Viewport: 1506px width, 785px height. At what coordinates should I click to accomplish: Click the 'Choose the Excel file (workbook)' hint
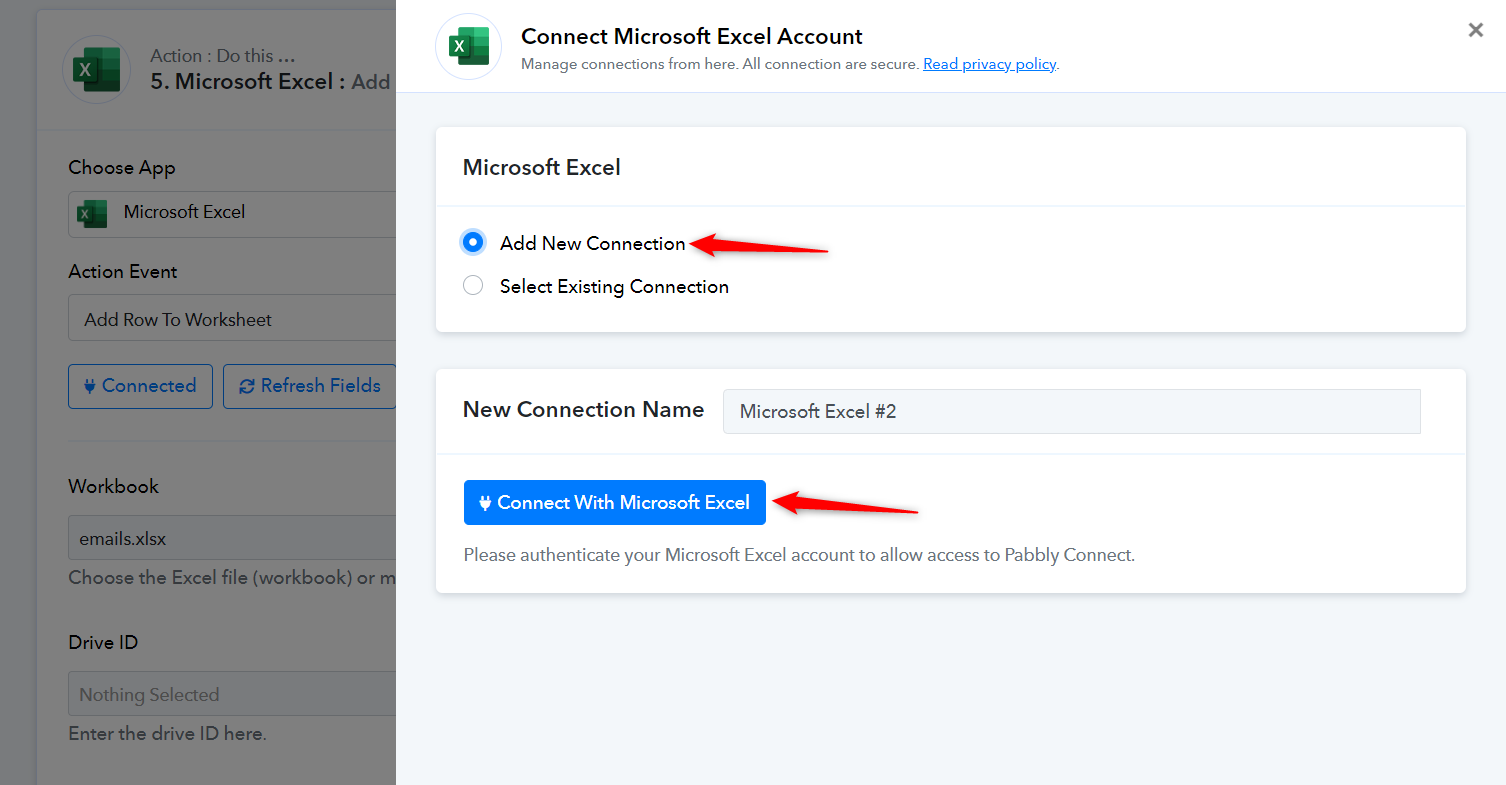click(x=232, y=578)
